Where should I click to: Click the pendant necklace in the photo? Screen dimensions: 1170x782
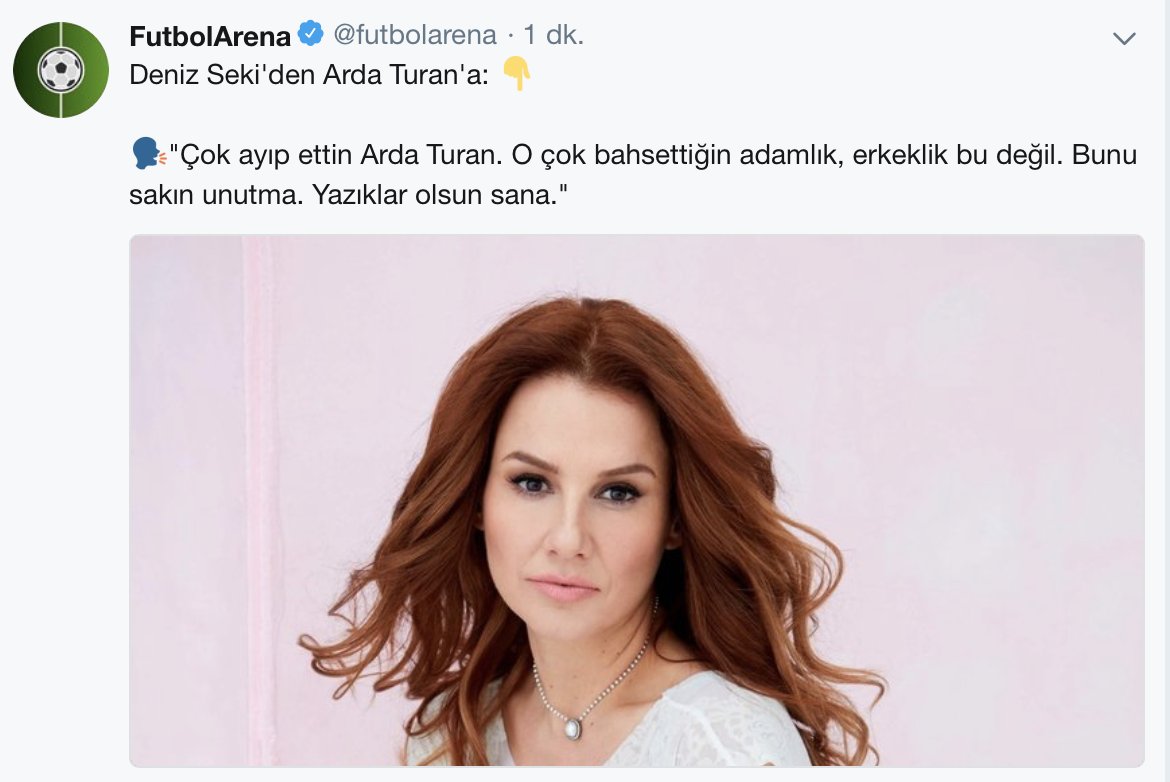coord(573,726)
